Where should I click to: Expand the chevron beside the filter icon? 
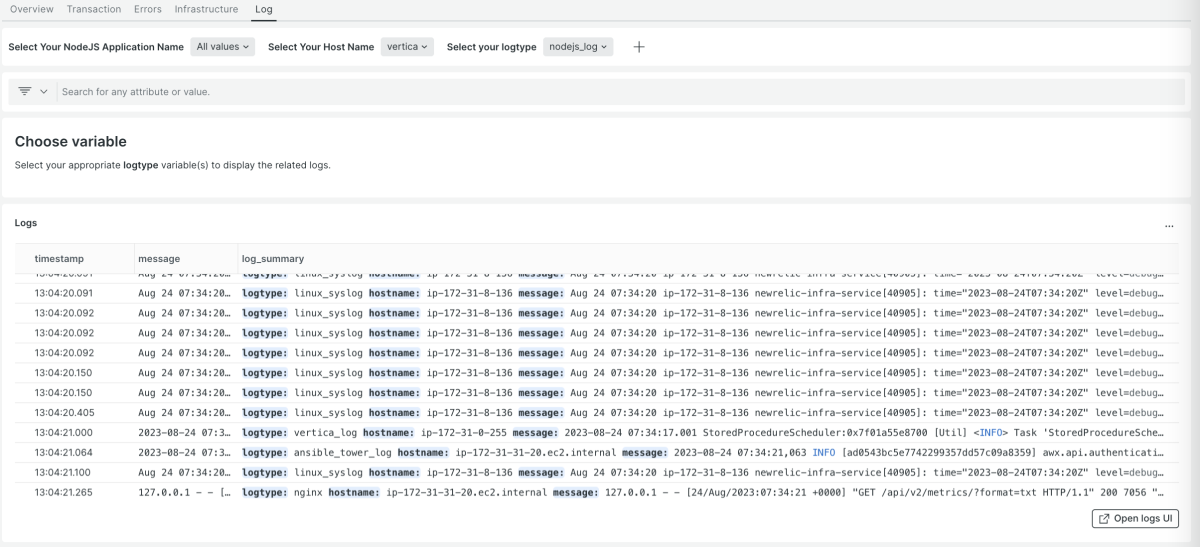[44, 91]
